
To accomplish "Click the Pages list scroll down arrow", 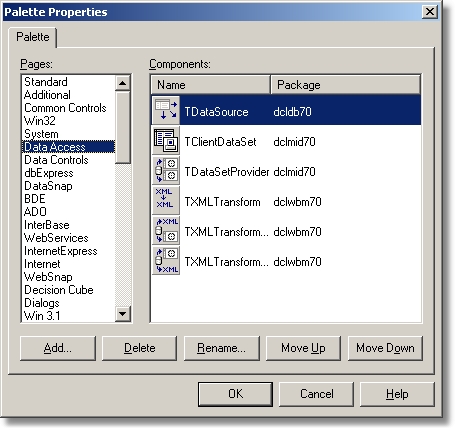I will click(x=122, y=314).
